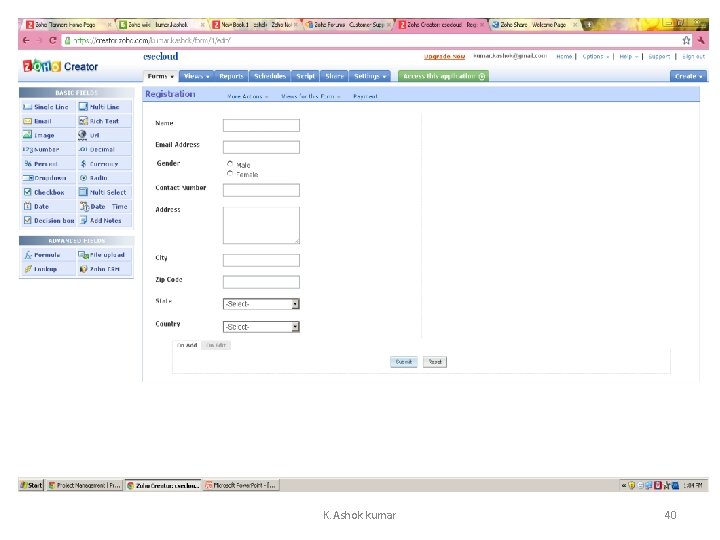The width and height of the screenshot is (720, 540).
Task: Add a Zoho CRM advanced field
Action: click(104, 269)
